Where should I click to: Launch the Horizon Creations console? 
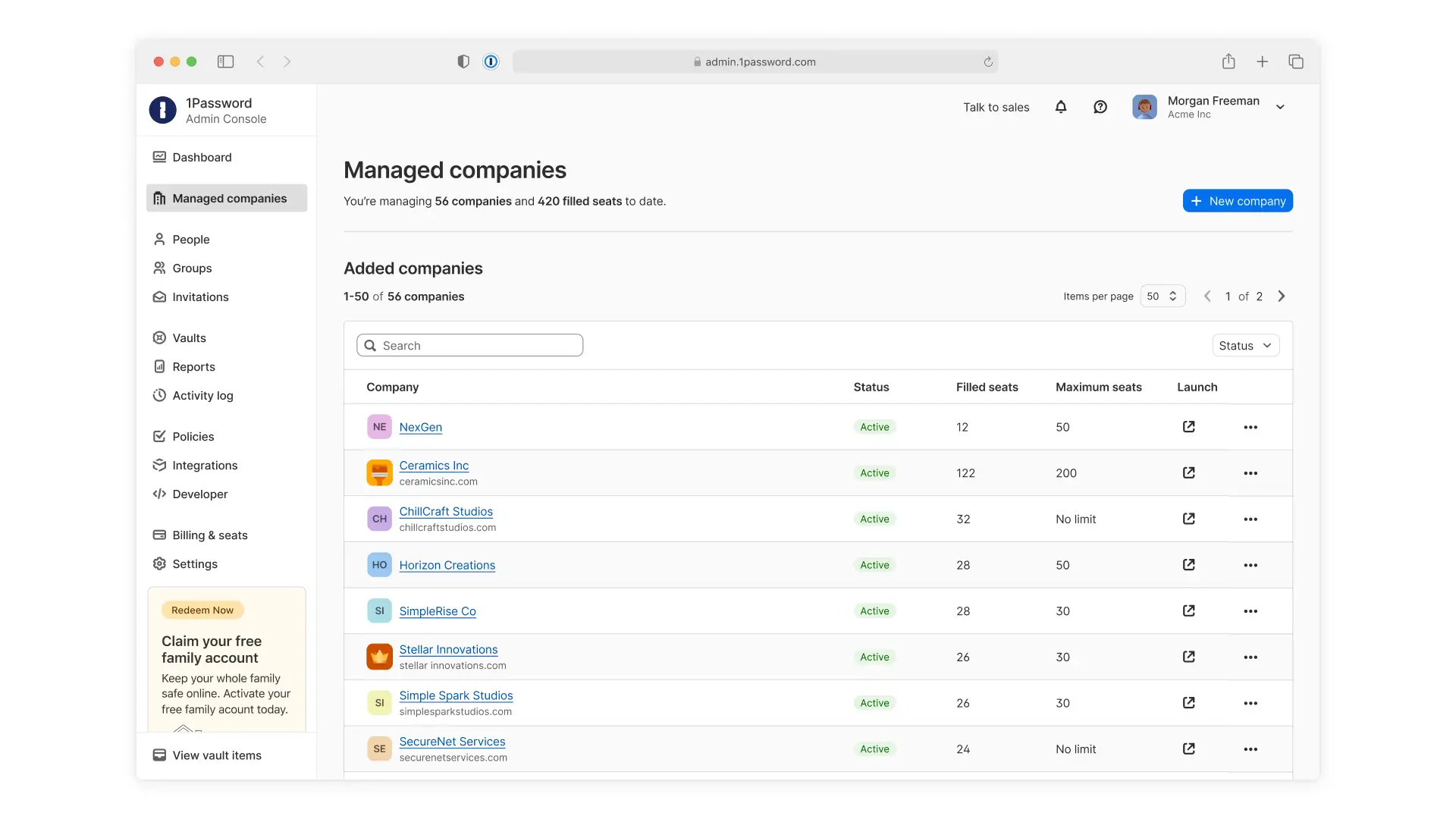(x=1188, y=565)
